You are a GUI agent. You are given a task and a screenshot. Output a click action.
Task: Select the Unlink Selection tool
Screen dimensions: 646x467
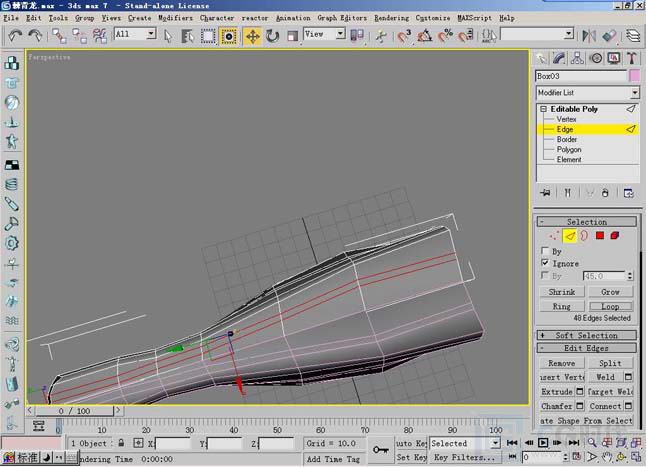tap(79, 36)
